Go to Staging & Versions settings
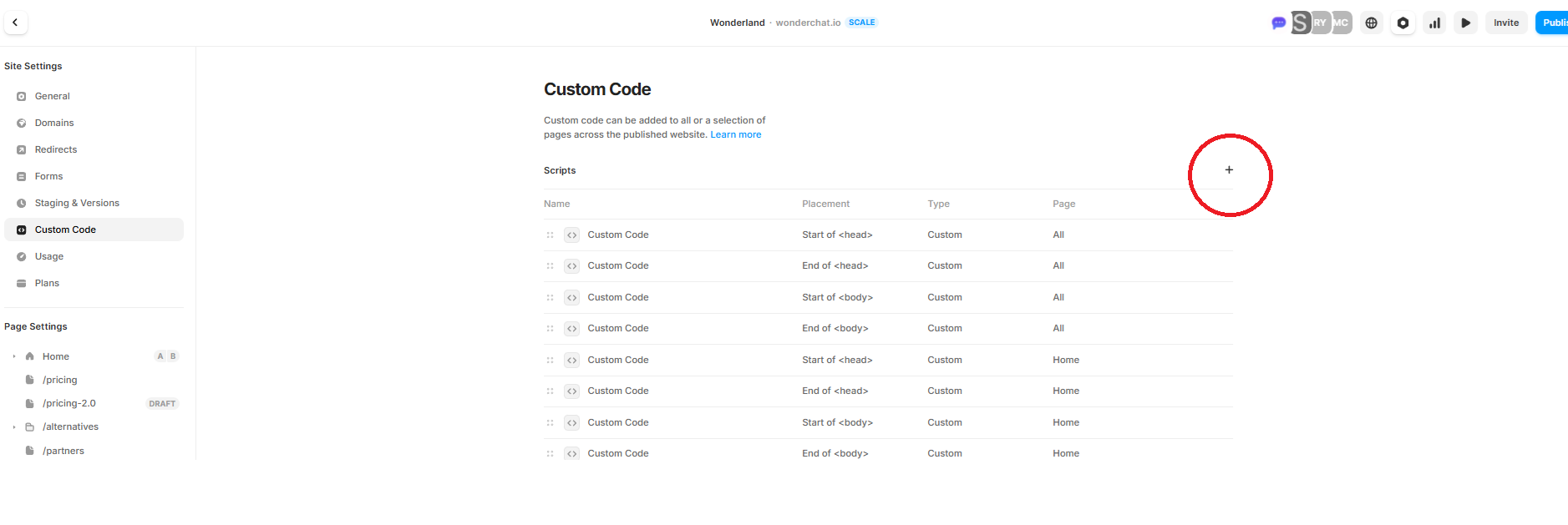Screen dimensions: 1568x525 77,203
